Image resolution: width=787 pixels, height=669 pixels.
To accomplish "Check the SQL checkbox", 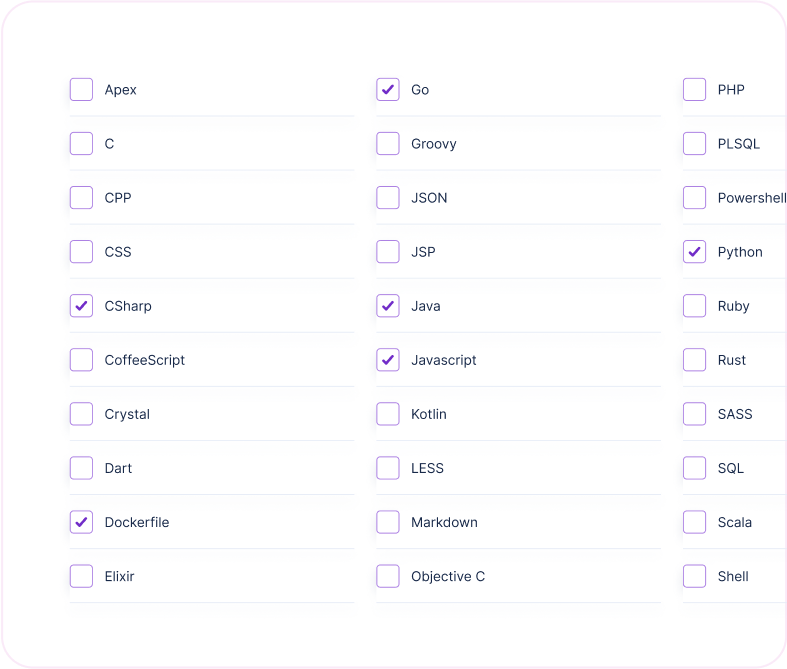I will [695, 468].
